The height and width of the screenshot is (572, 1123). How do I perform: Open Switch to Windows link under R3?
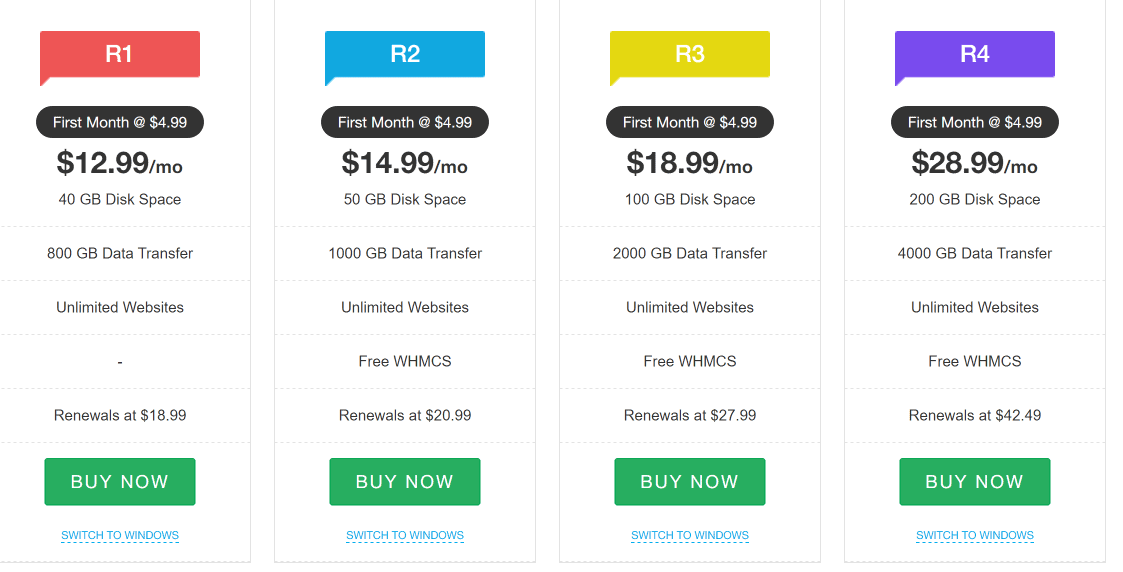point(690,535)
